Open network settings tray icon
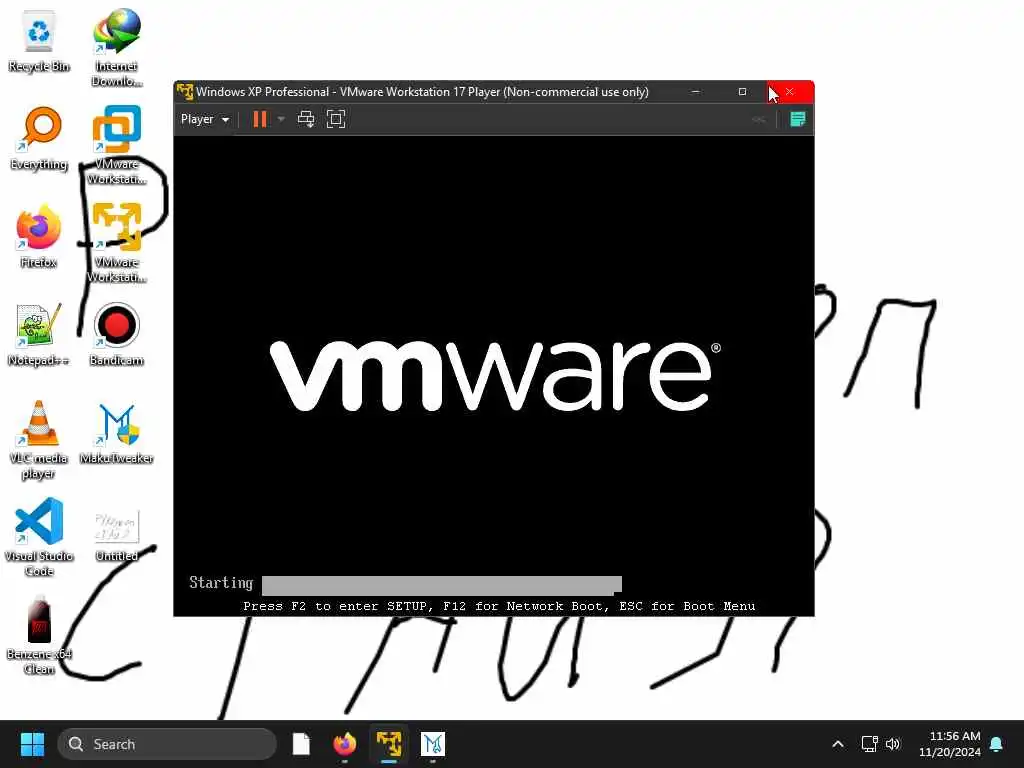The height and width of the screenshot is (768, 1024). tap(869, 744)
